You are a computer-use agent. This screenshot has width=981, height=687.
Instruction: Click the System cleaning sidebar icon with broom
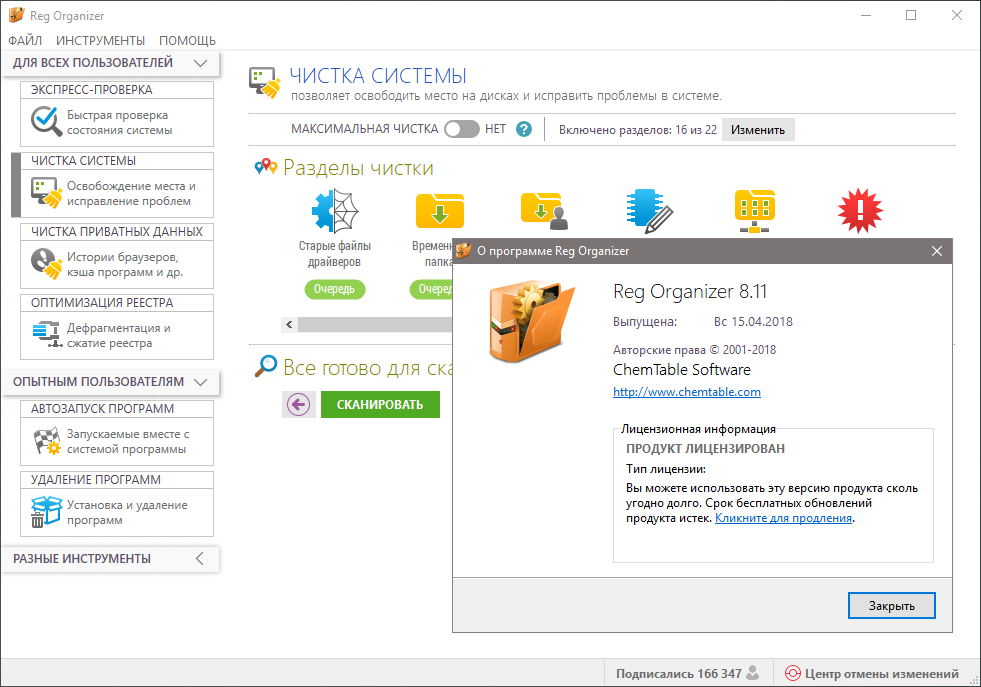click(46, 193)
